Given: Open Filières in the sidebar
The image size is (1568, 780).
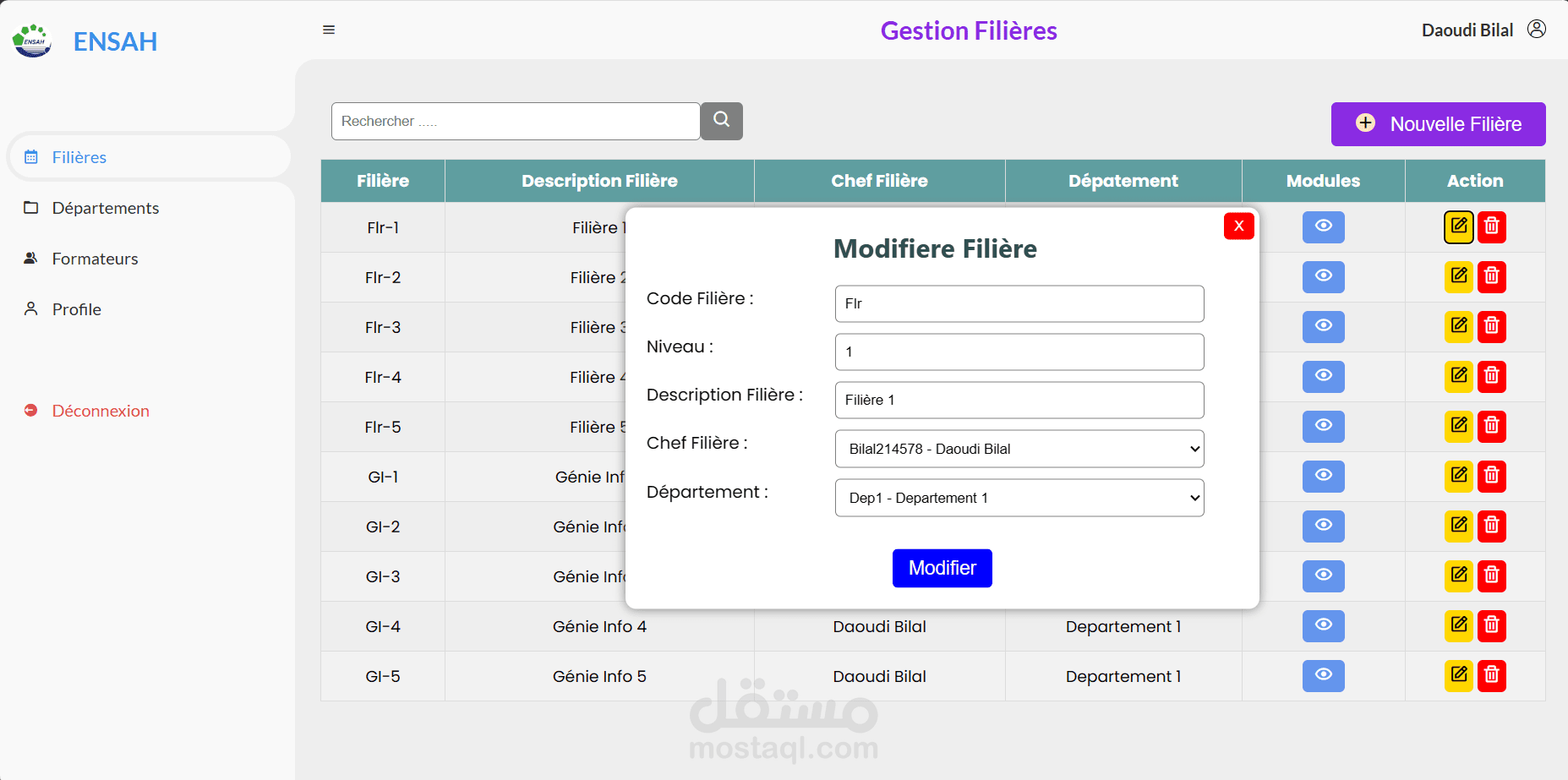Looking at the screenshot, I should (x=150, y=157).
